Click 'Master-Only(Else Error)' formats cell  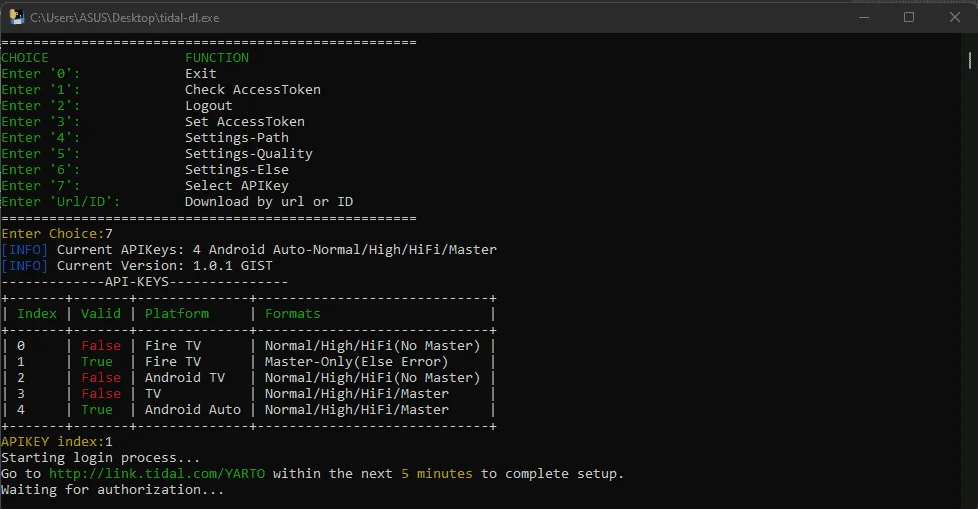point(356,362)
